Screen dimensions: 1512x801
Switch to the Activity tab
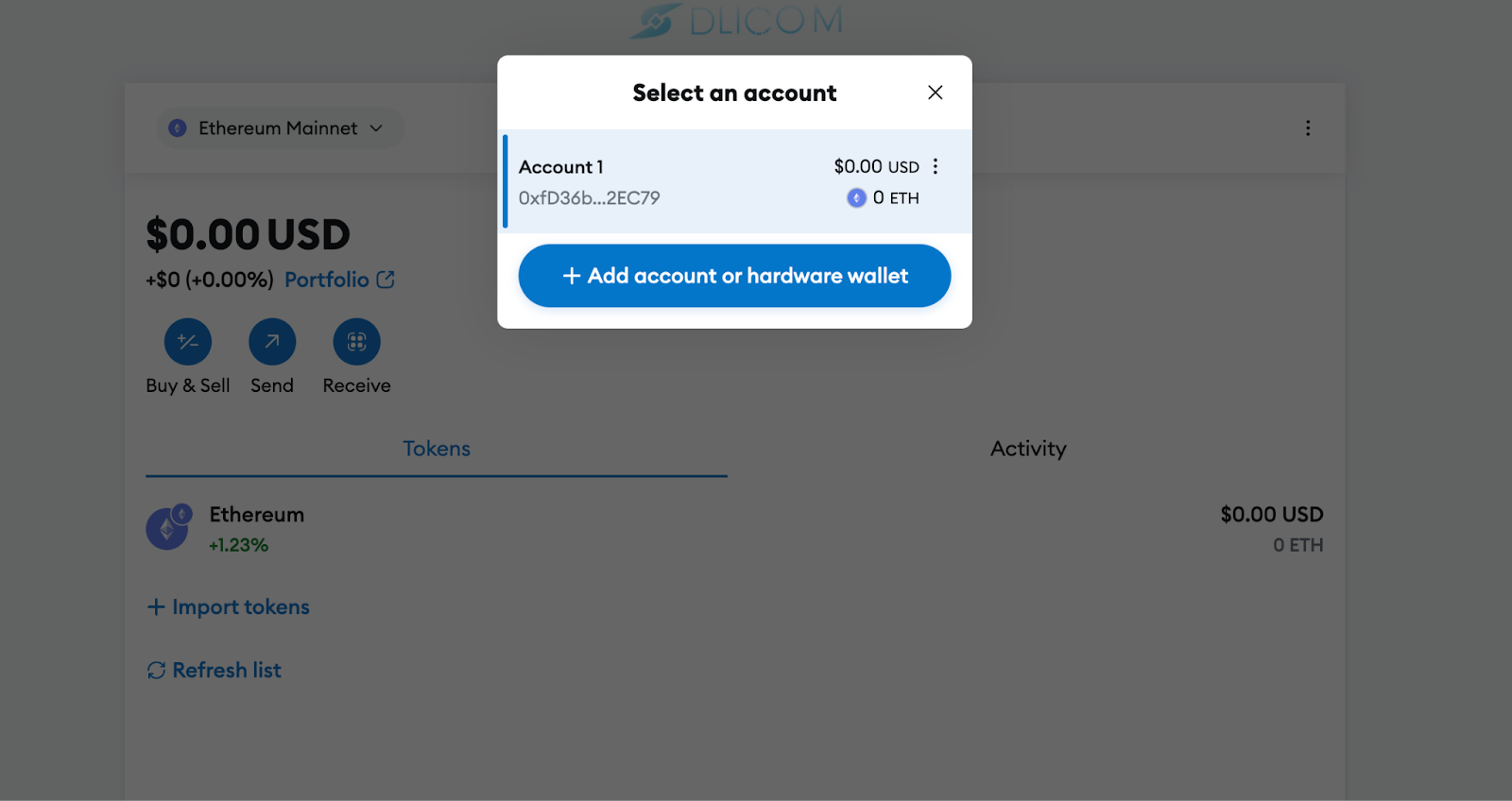click(x=1028, y=449)
